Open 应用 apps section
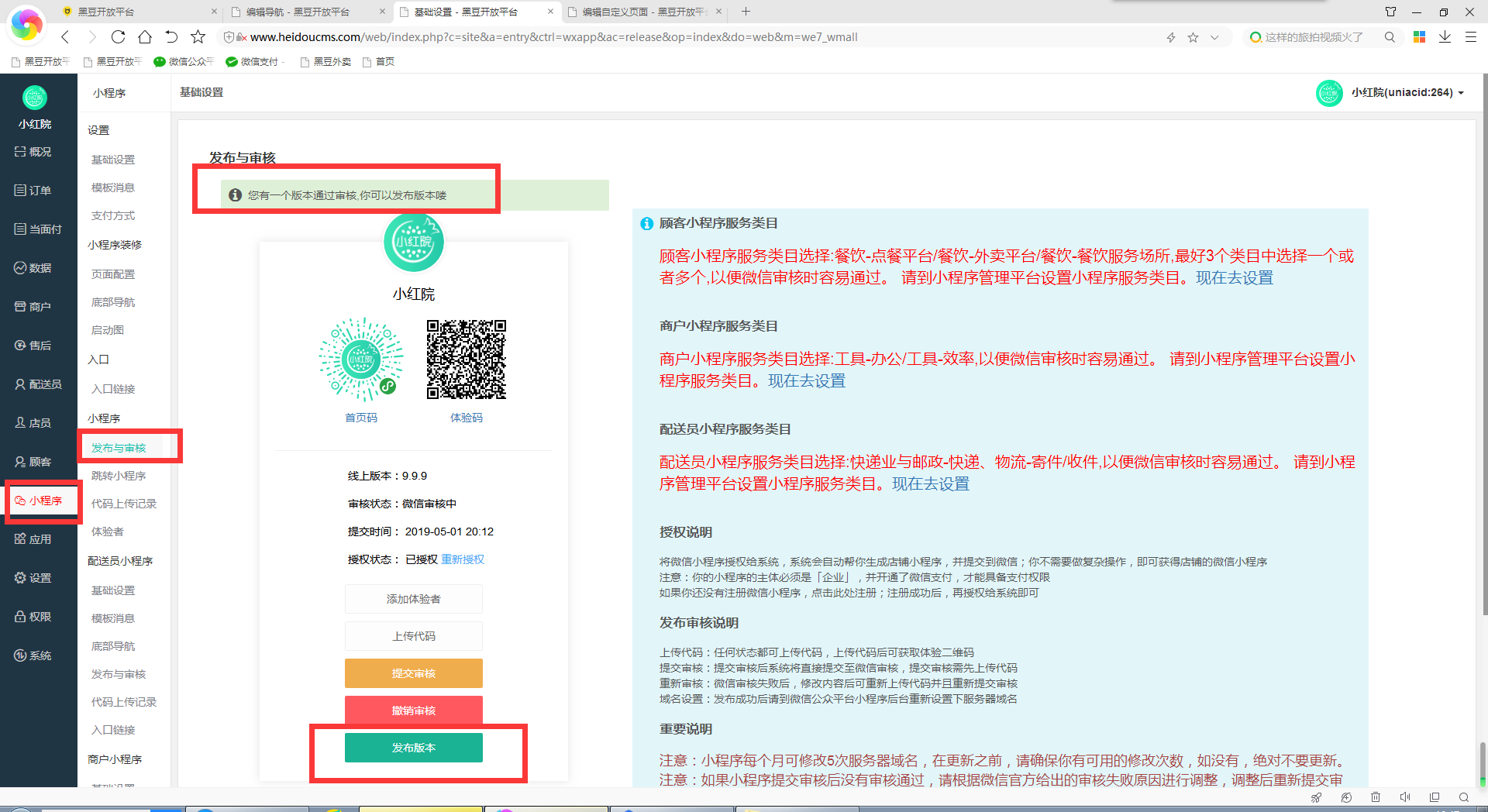 (x=33, y=539)
